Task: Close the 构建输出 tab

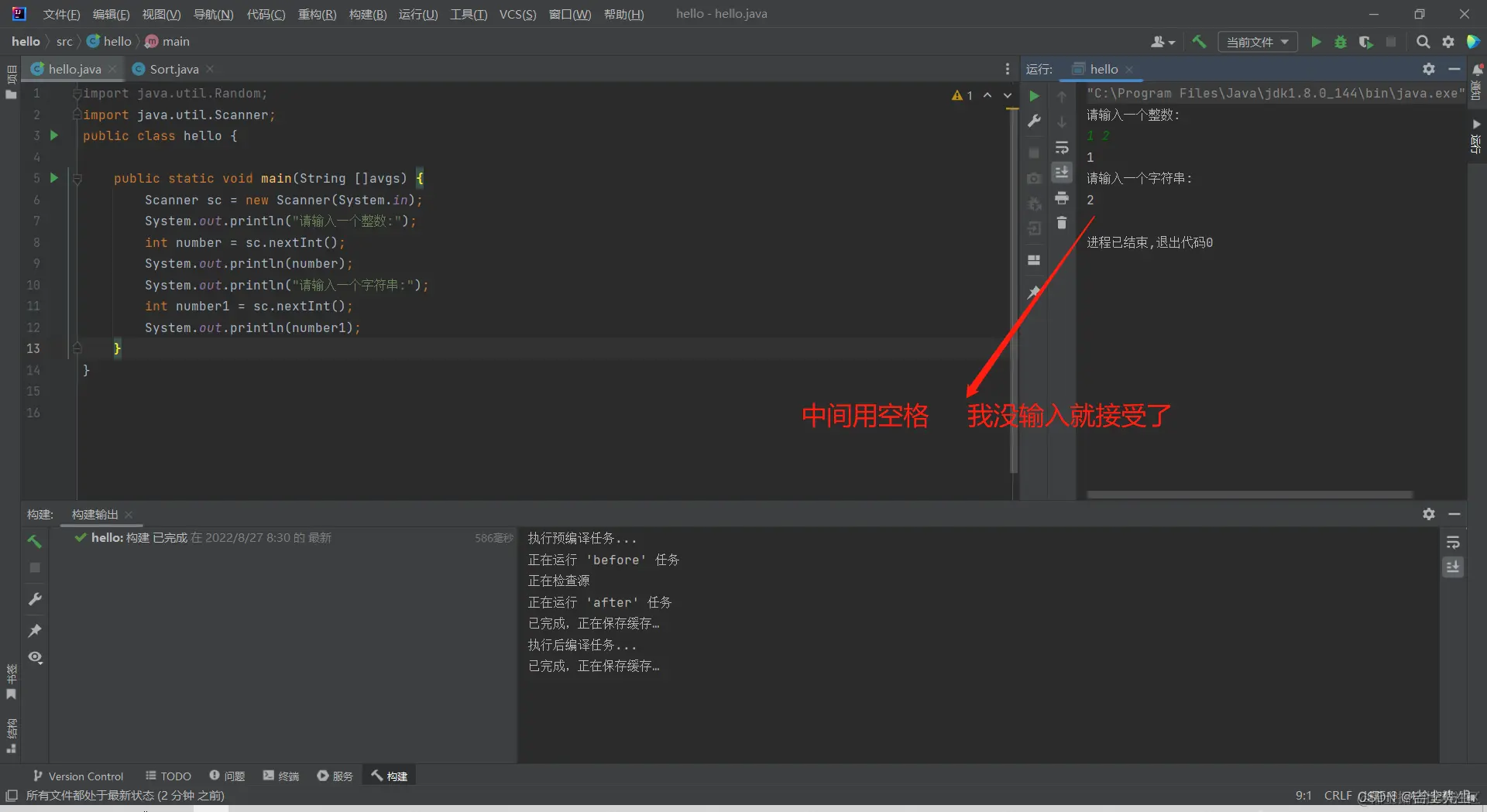Action: pyautogui.click(x=129, y=515)
